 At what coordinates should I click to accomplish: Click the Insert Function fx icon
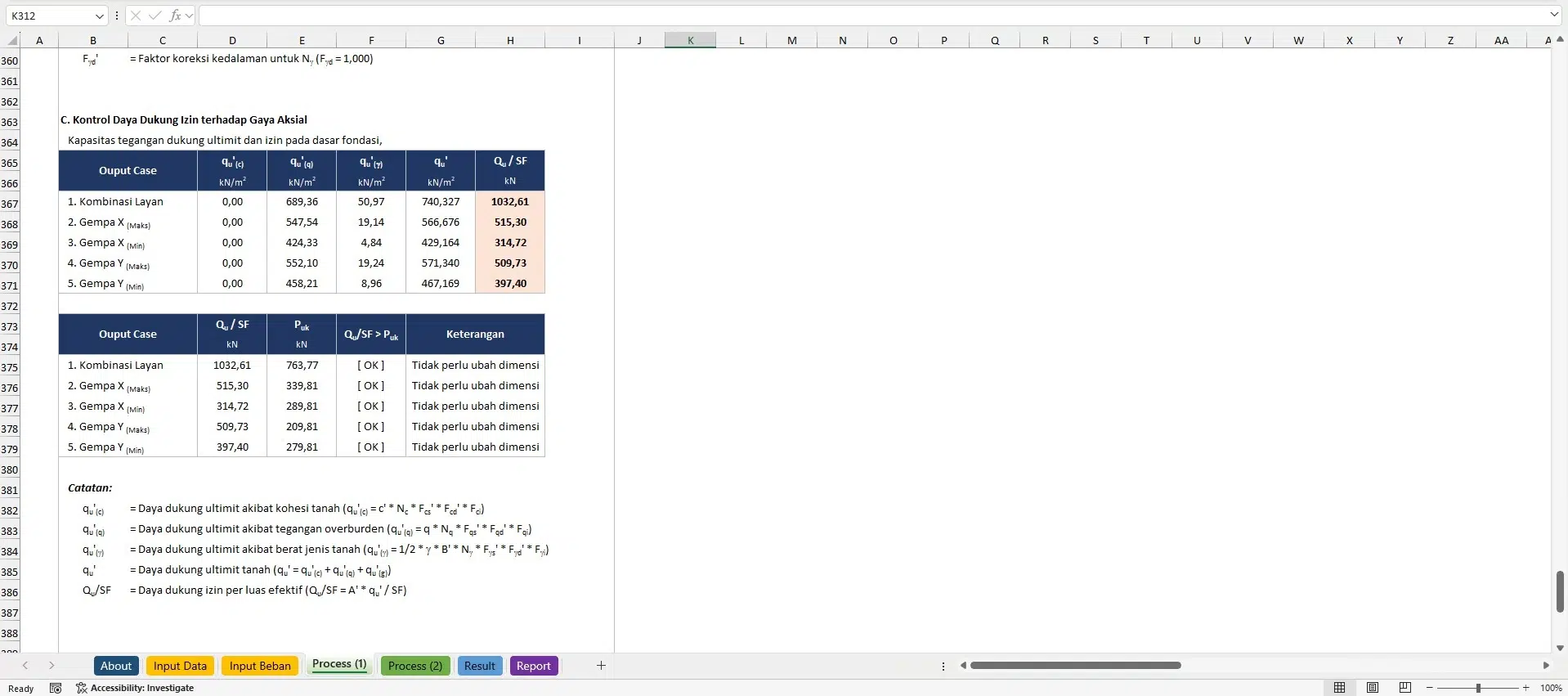[175, 16]
